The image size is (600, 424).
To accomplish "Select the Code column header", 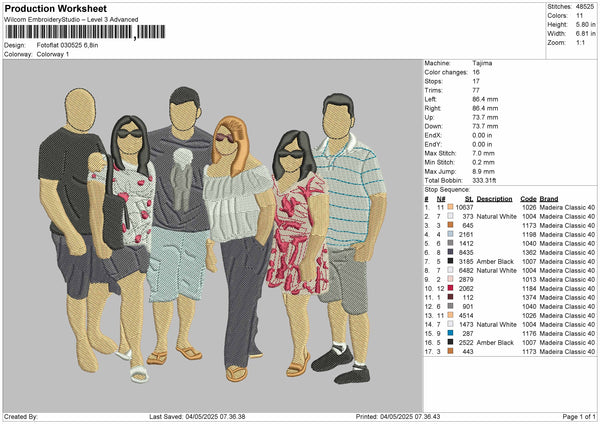I will pyautogui.click(x=528, y=198).
